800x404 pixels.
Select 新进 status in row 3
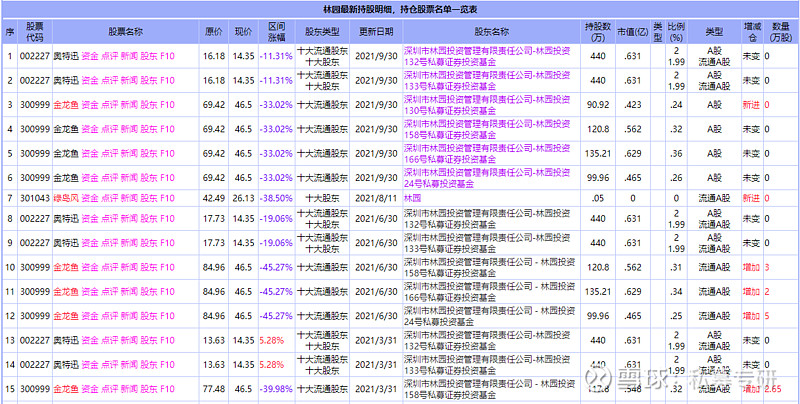pos(751,105)
